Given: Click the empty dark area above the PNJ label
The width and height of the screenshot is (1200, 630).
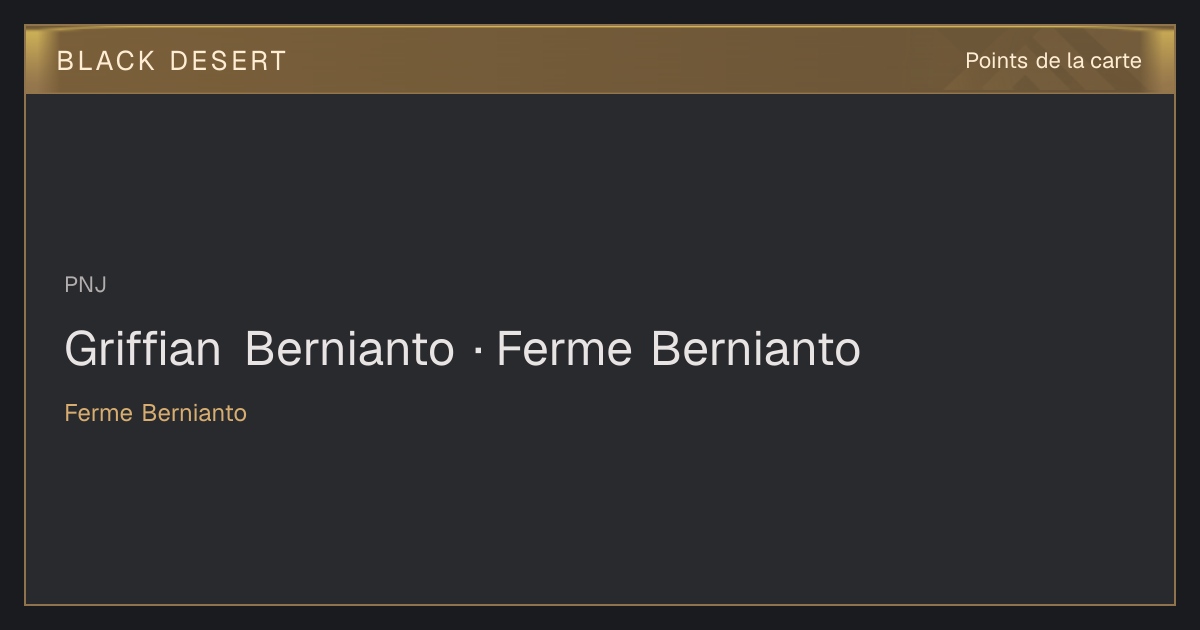Looking at the screenshot, I should point(600,180).
